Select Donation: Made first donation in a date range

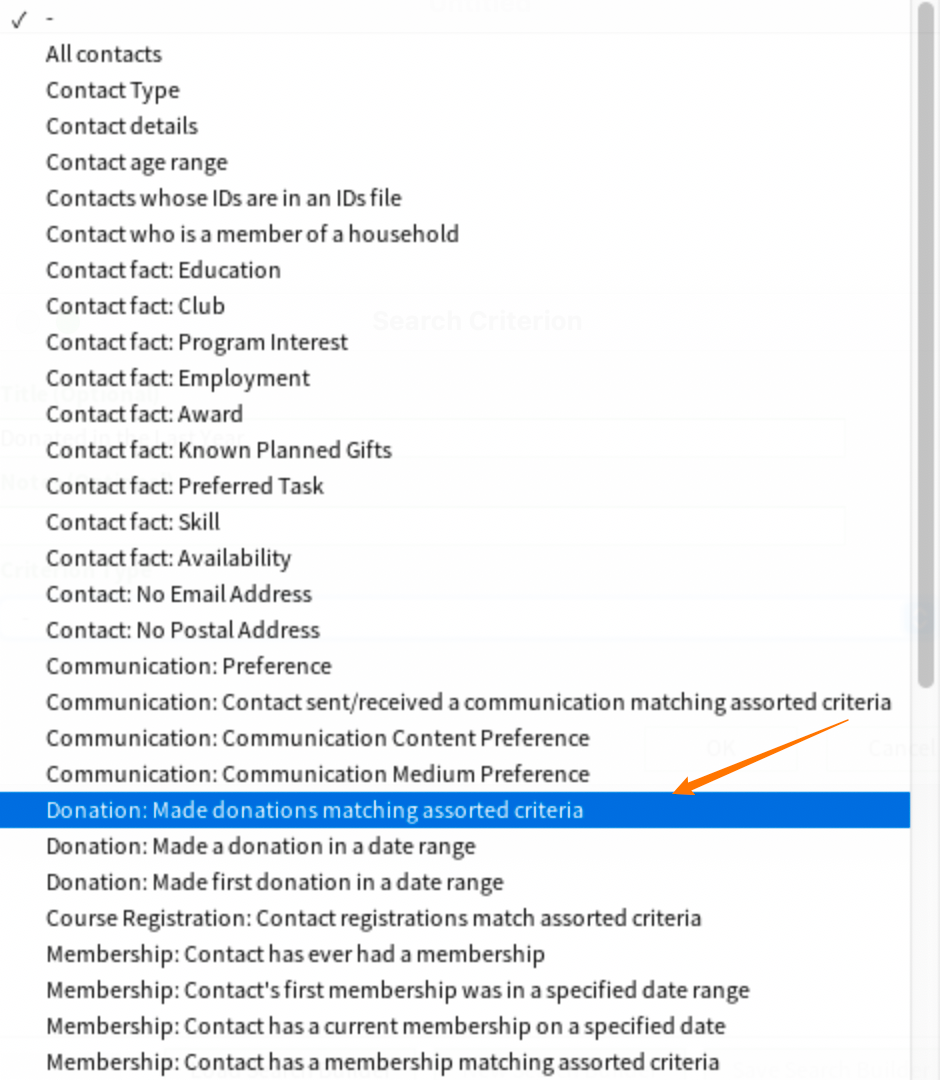[x=455, y=882]
